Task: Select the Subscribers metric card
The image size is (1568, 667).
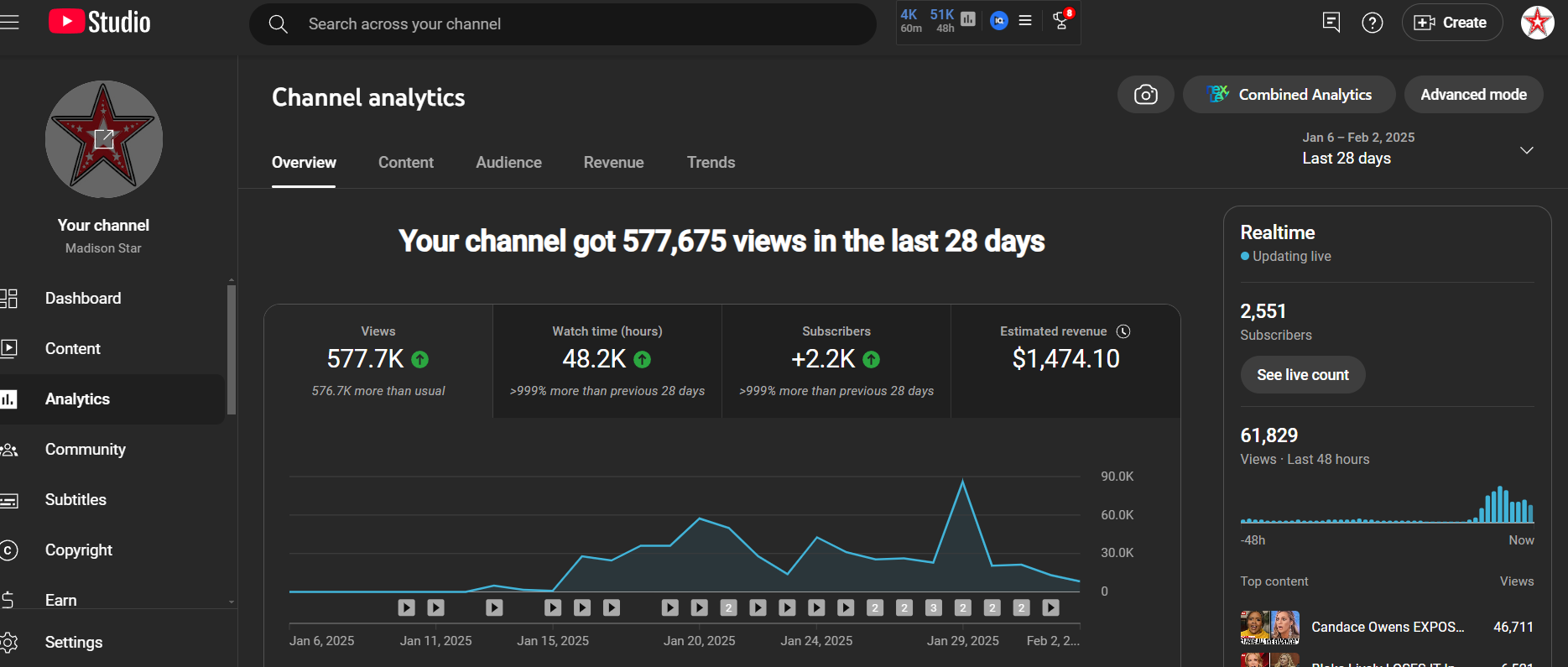Action: pos(836,362)
